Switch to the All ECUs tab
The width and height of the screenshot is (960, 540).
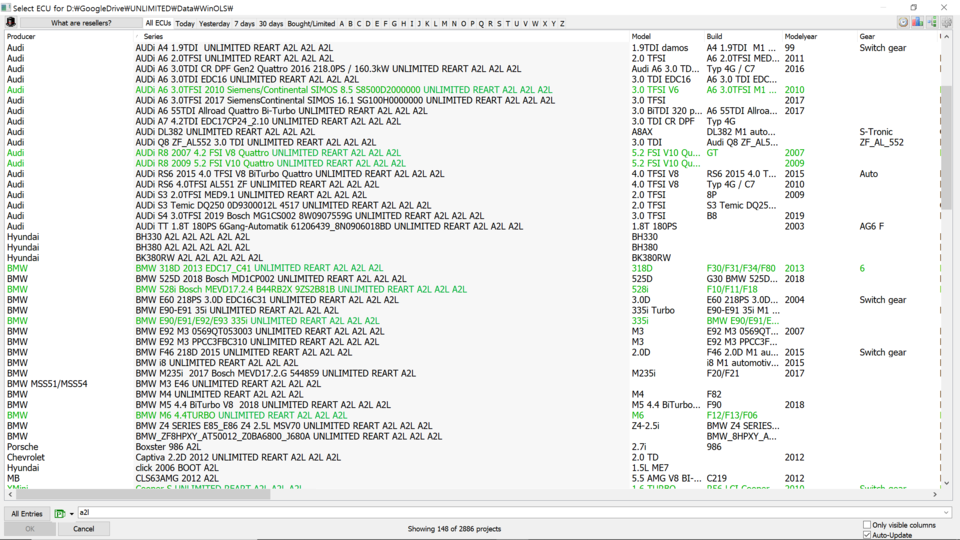(158, 23)
